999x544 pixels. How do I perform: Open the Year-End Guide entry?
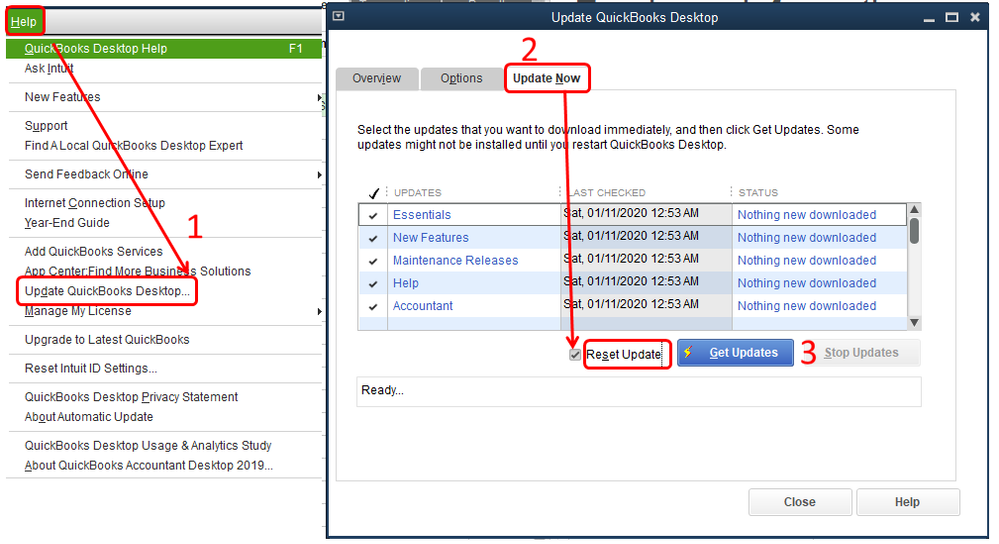pos(67,222)
